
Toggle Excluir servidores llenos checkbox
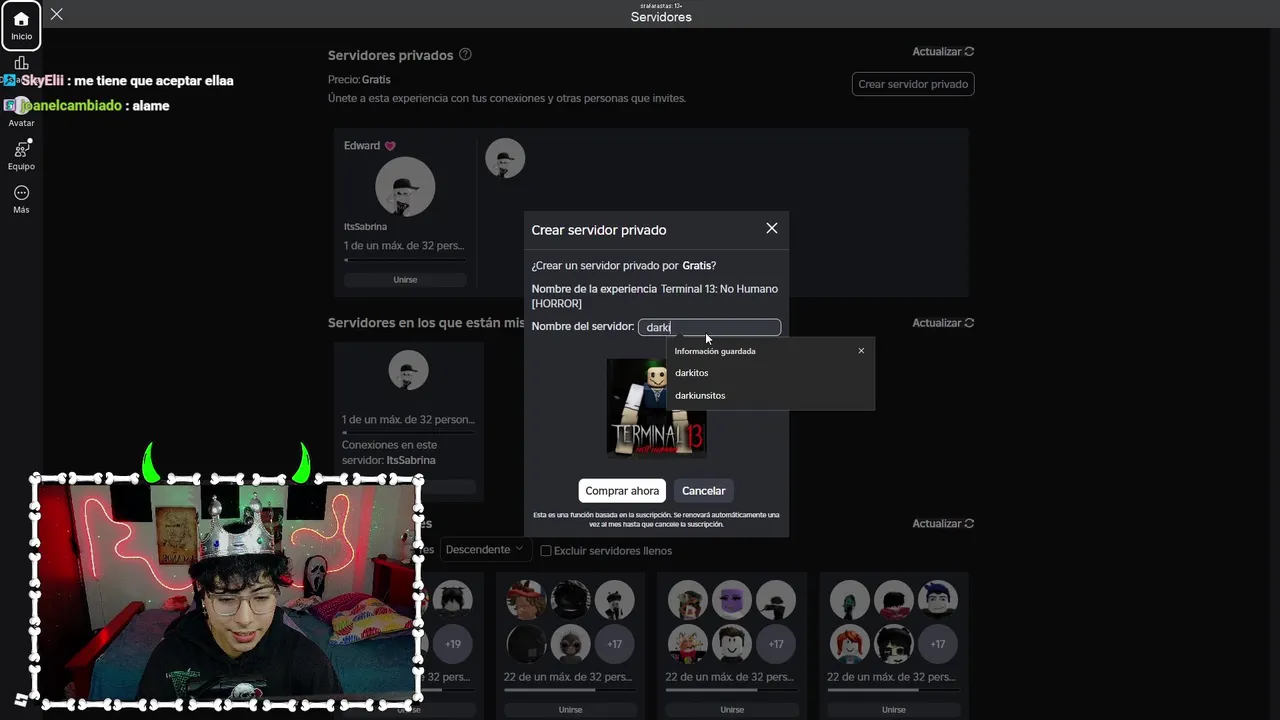pos(546,551)
